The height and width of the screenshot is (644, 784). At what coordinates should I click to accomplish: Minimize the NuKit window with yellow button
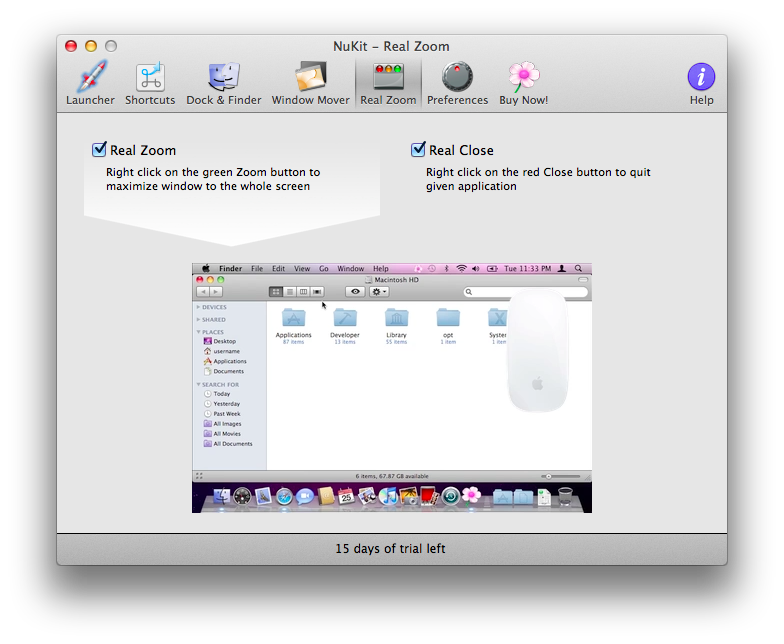(x=91, y=46)
